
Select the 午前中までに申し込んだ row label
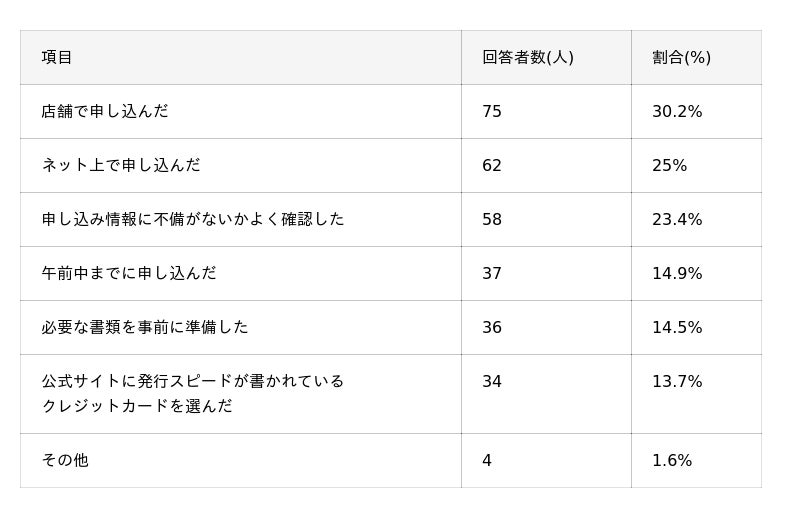(129, 273)
